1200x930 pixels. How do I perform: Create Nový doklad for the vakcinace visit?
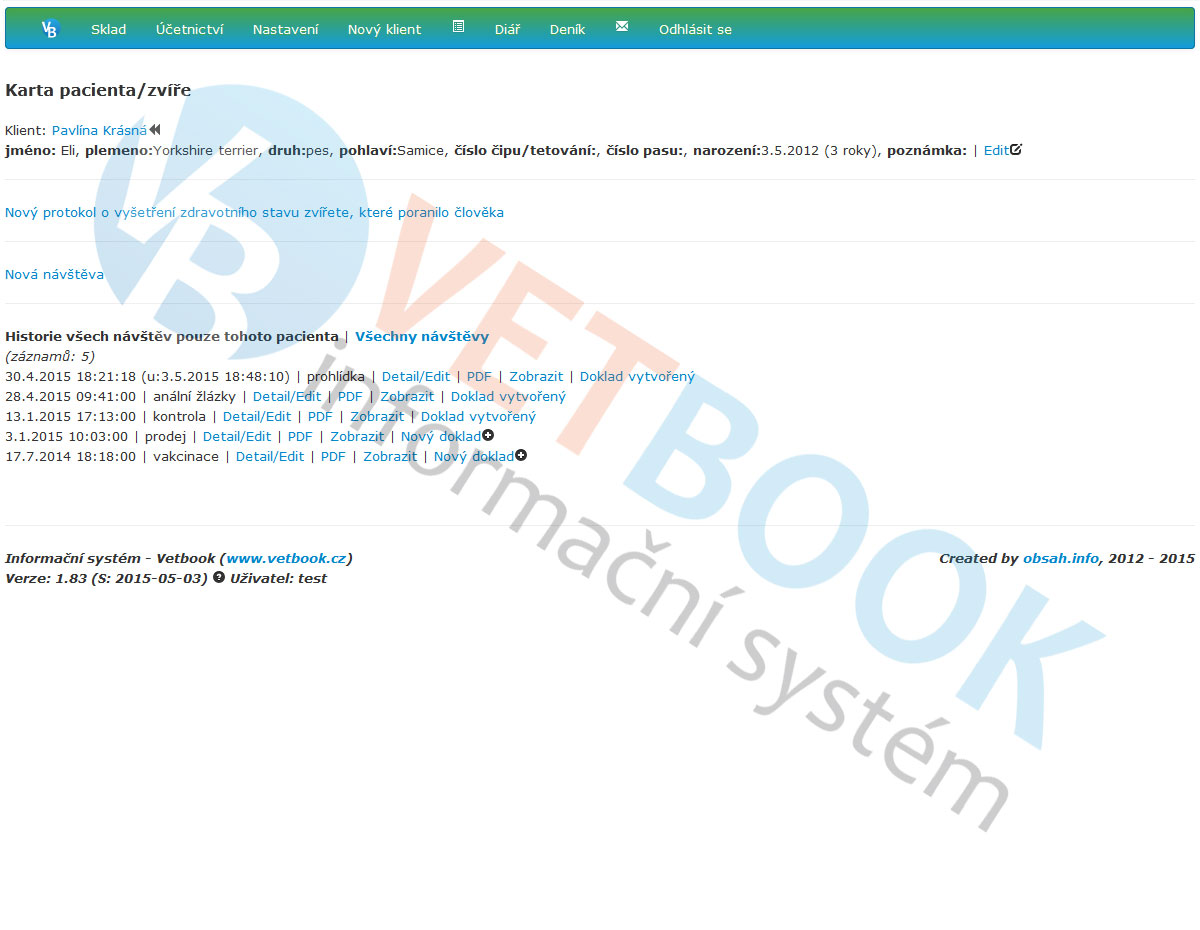[x=474, y=456]
